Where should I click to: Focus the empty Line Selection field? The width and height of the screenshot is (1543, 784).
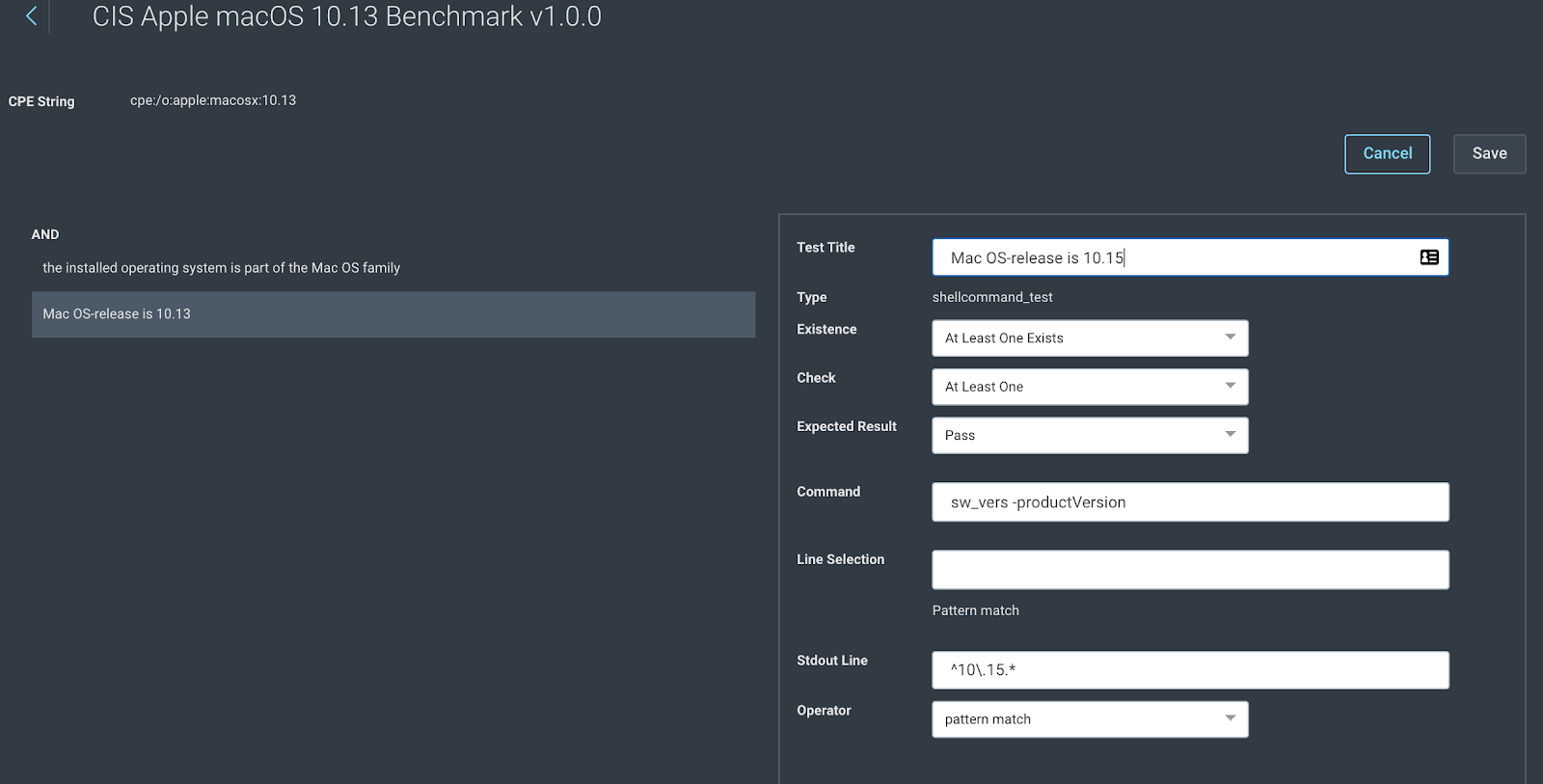1190,570
